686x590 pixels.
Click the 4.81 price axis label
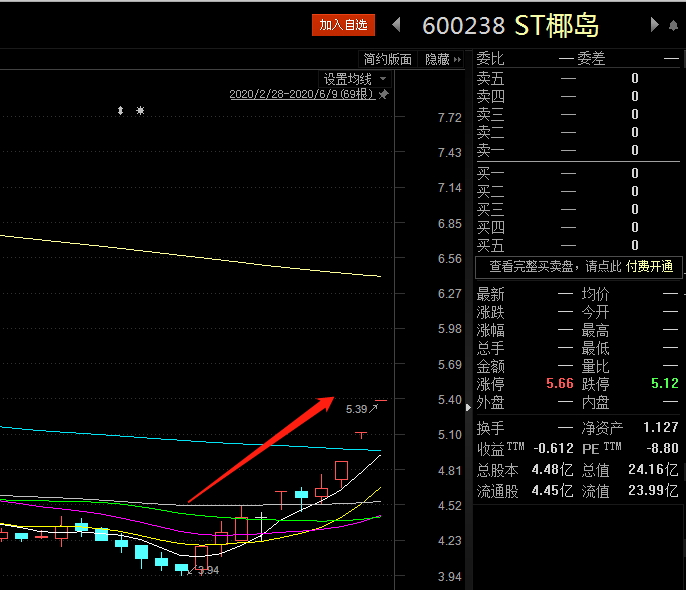click(450, 471)
